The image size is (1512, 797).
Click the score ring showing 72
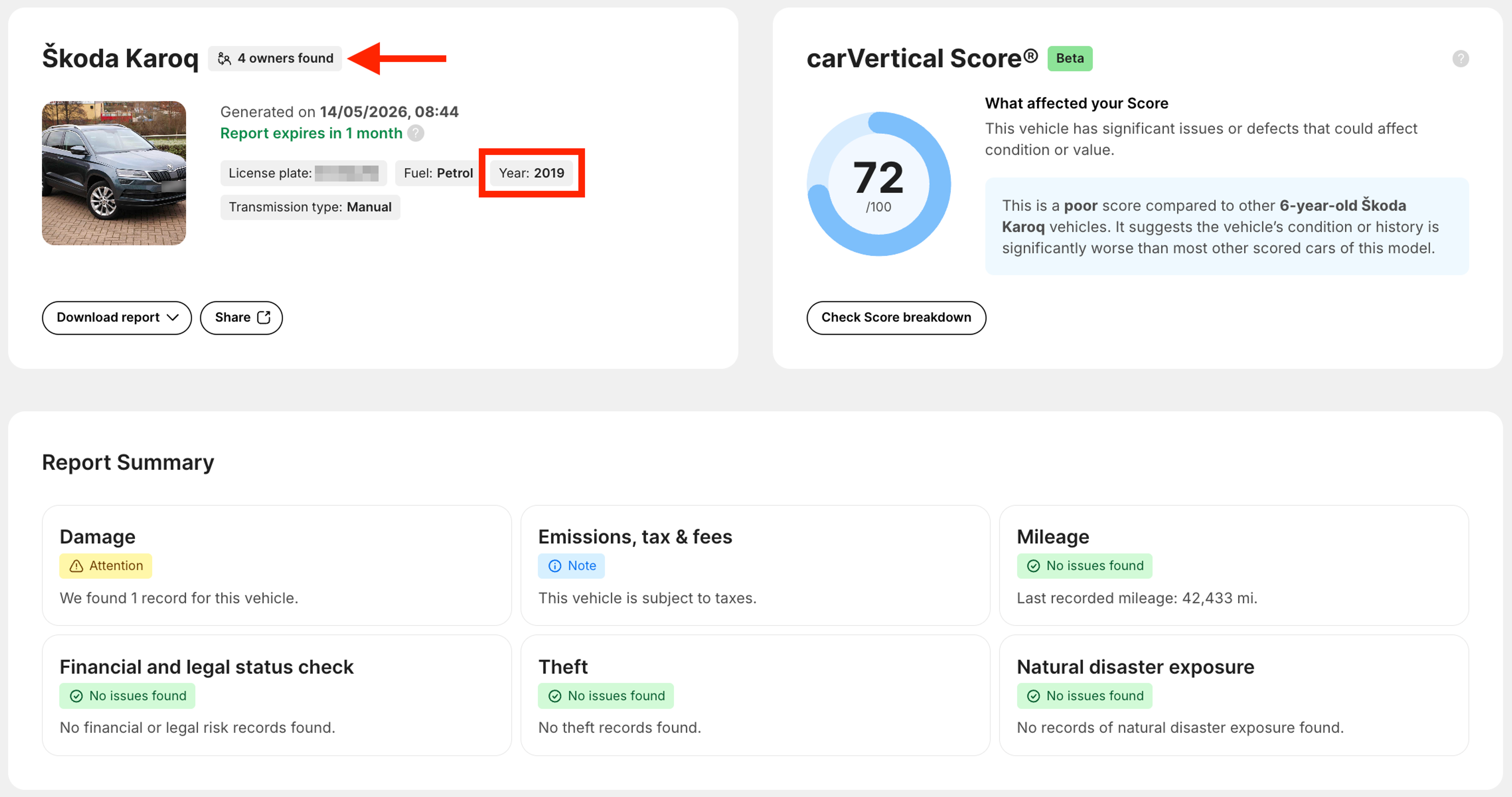(x=878, y=184)
